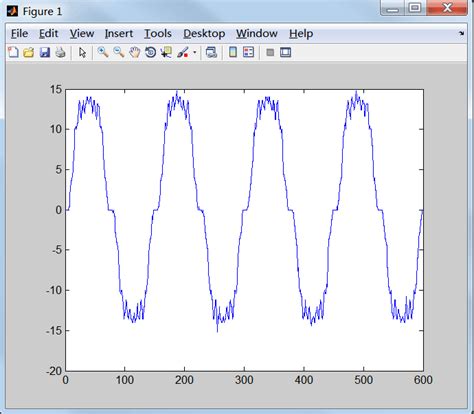
Task: Click Show Plot Tools and Dock button
Action: [x=286, y=52]
